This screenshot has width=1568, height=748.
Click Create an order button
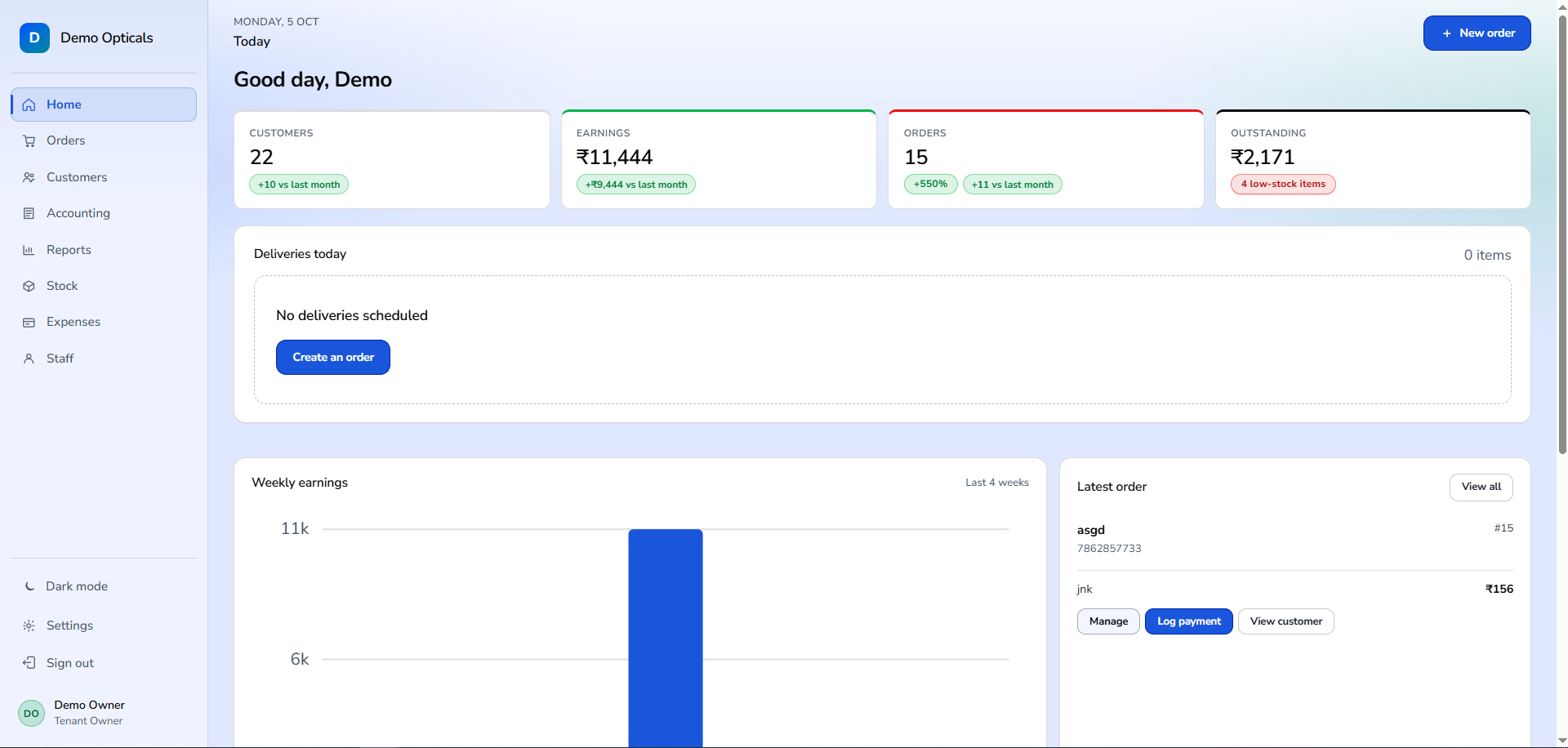[333, 358]
